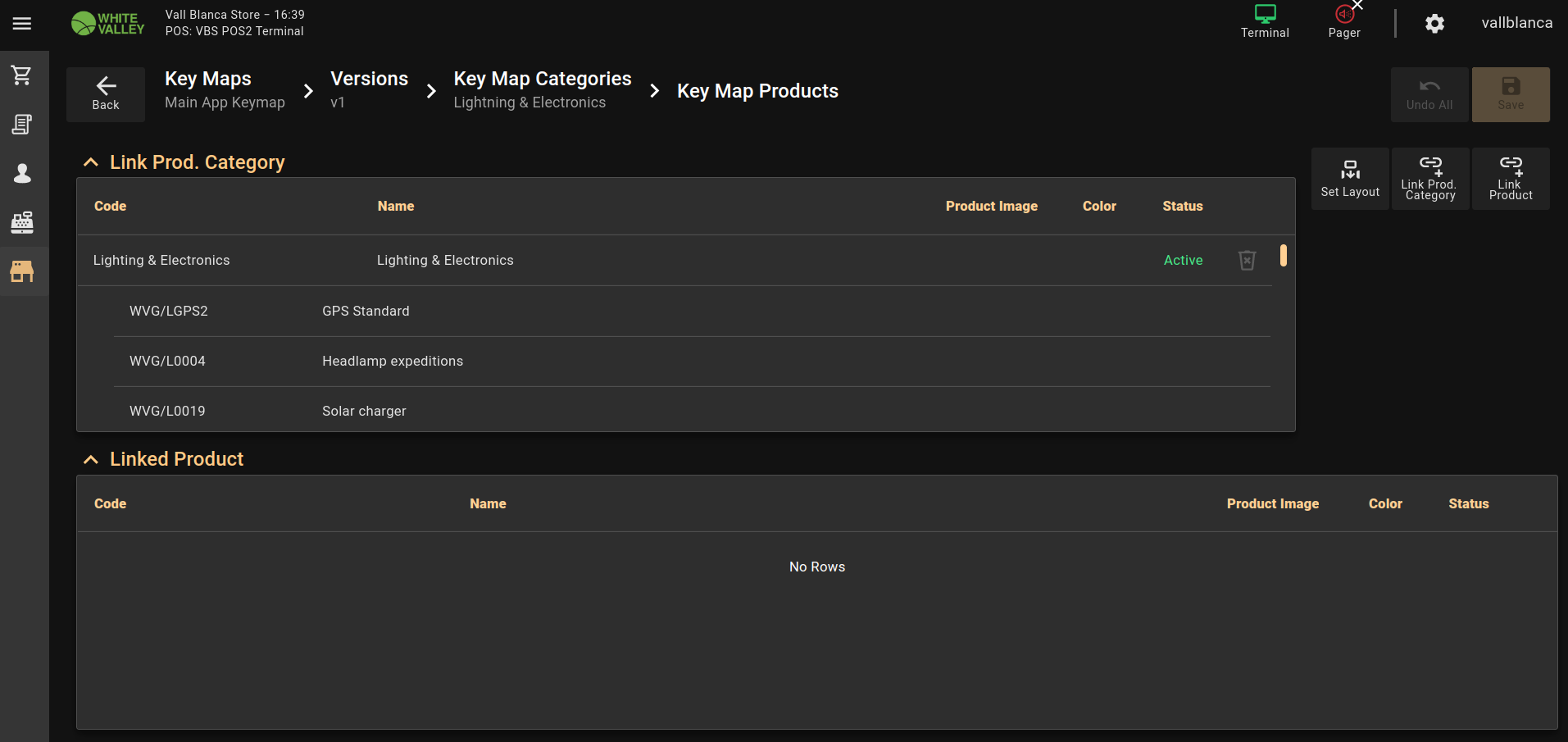Click the Link Product button
The image size is (1568, 742).
pos(1510,179)
